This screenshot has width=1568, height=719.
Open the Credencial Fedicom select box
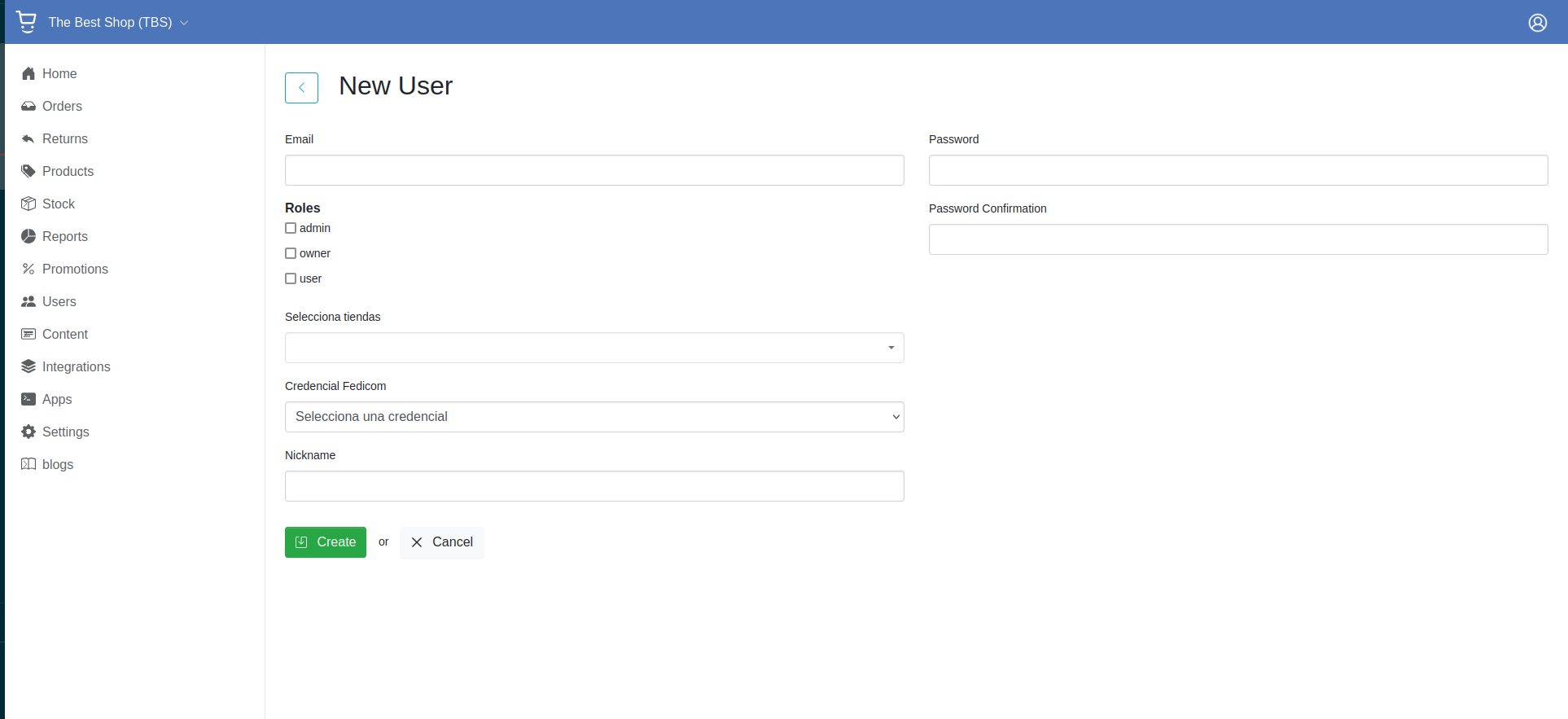click(594, 417)
